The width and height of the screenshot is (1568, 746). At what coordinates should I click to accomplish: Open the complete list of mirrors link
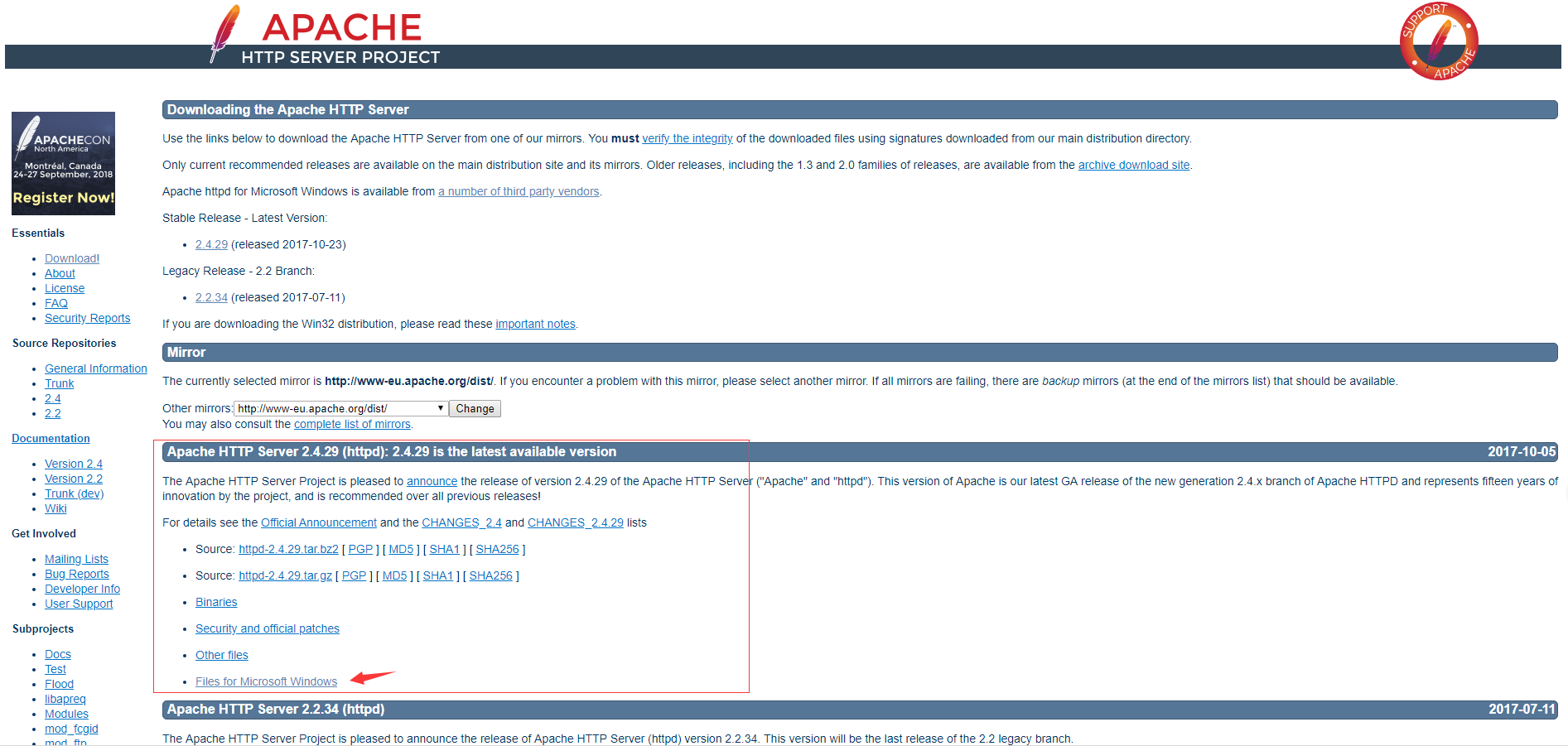pyautogui.click(x=352, y=424)
